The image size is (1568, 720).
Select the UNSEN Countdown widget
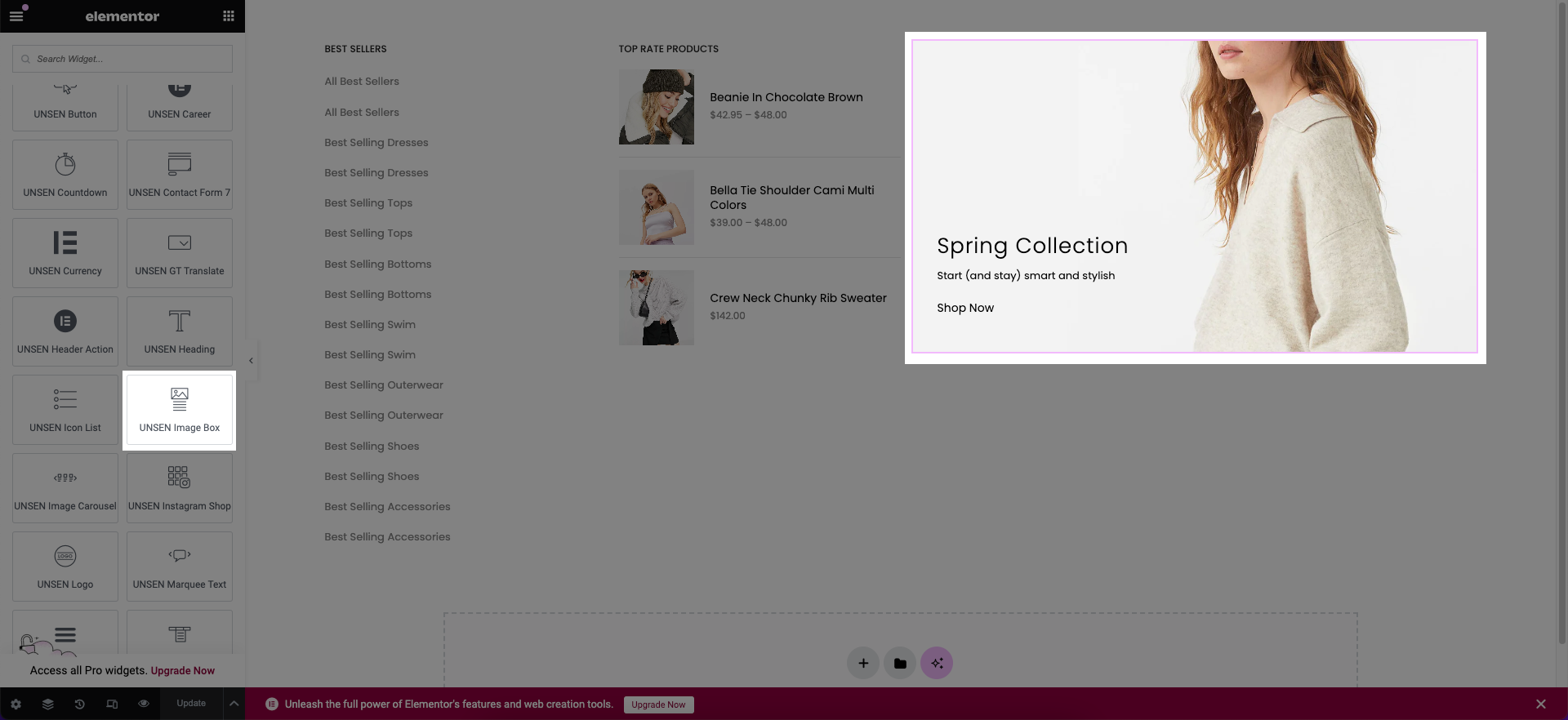(x=65, y=175)
